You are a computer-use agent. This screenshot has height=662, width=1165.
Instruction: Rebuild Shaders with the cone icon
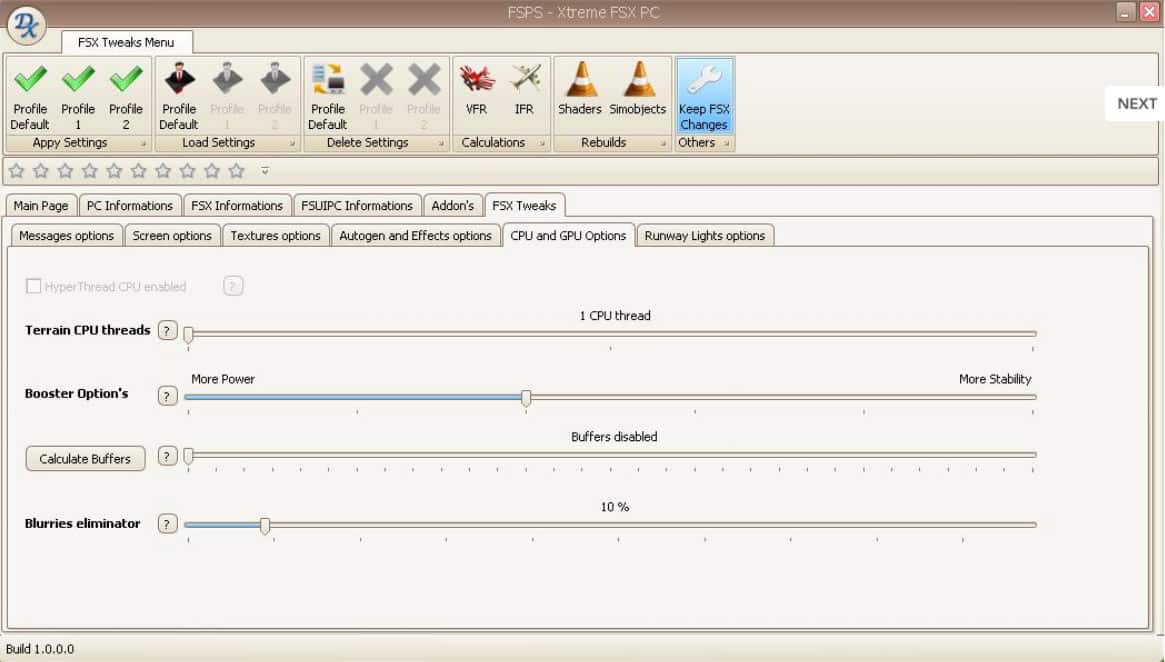pyautogui.click(x=580, y=93)
